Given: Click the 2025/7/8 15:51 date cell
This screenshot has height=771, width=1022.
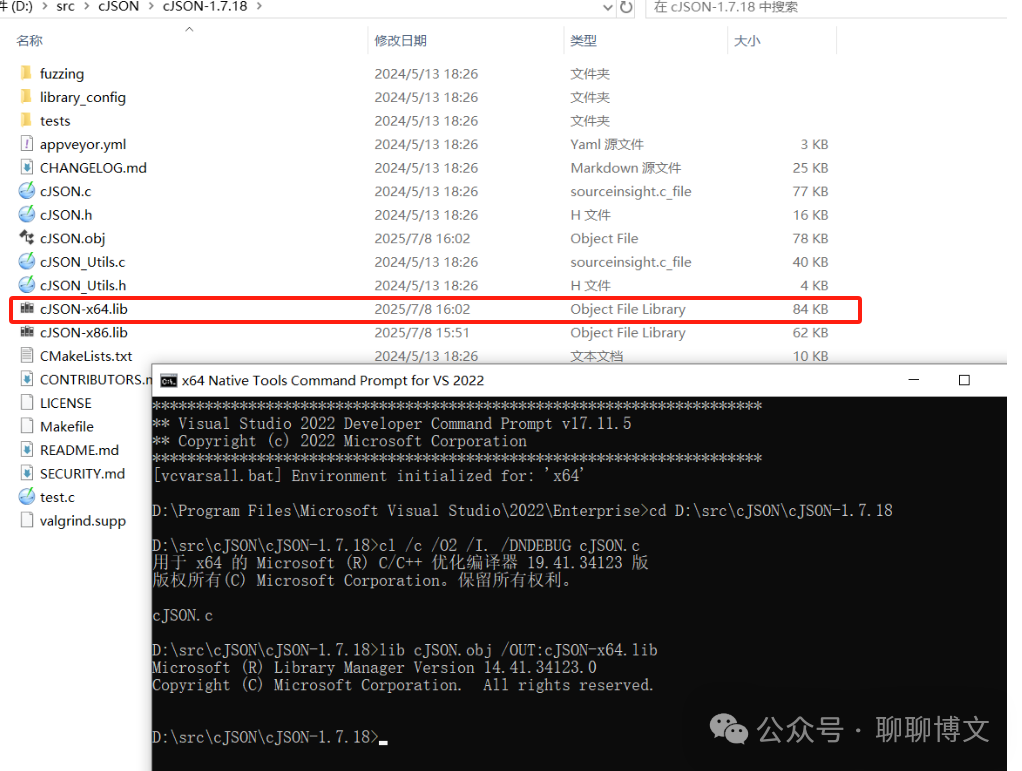Looking at the screenshot, I should tap(422, 332).
